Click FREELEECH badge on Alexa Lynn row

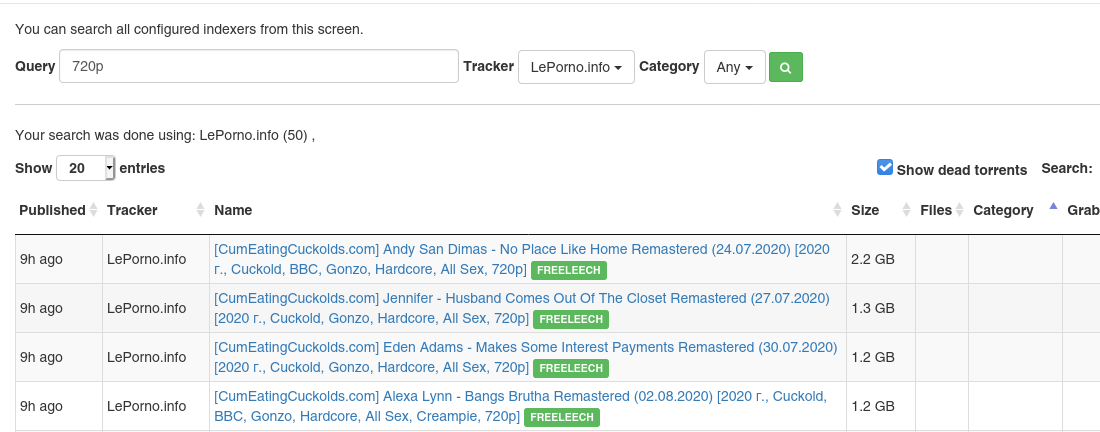[563, 417]
